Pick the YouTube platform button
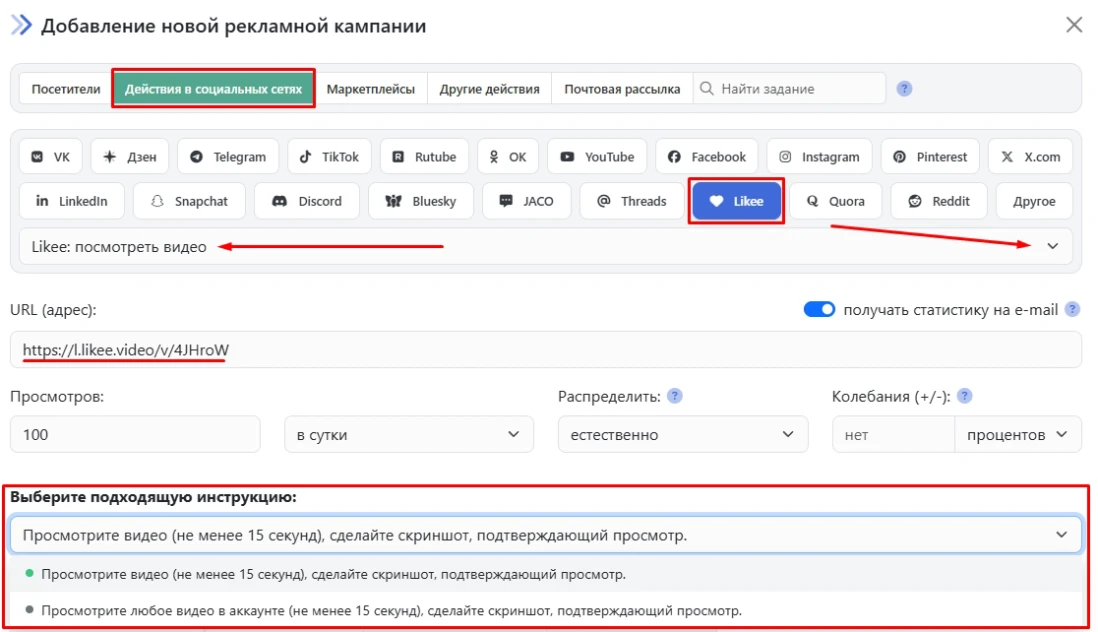Screen dimensions: 1098x632 pyautogui.click(x=597, y=157)
